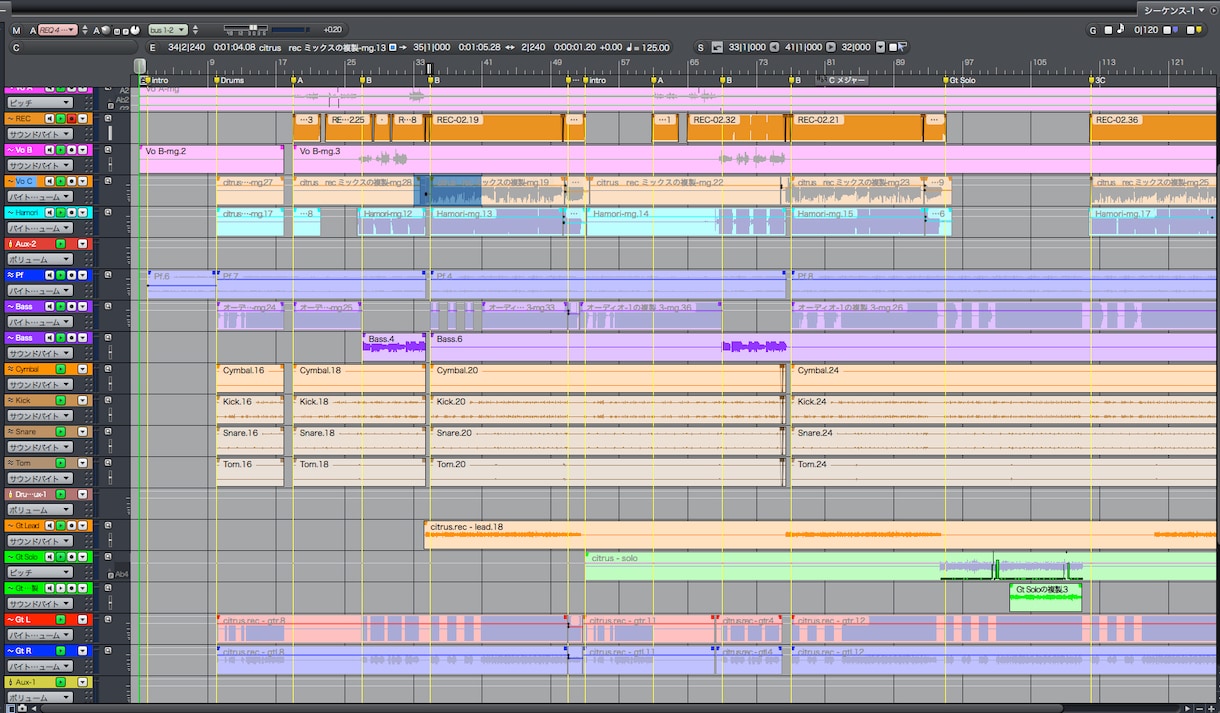Screen dimensions: 1220x713
Task: Click the green play icon on Aux-2 track
Action: (x=60, y=244)
